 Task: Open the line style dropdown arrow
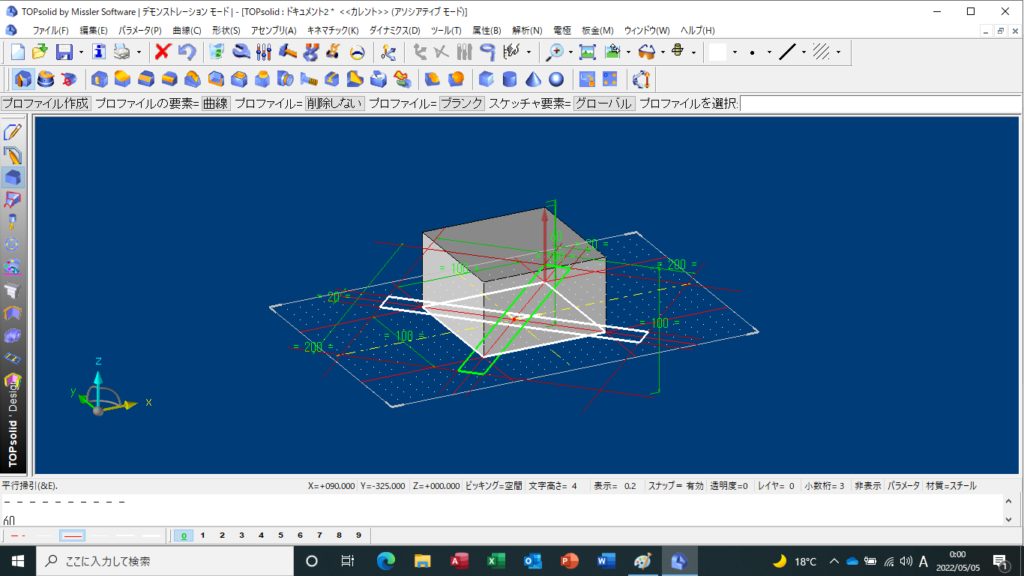point(803,52)
